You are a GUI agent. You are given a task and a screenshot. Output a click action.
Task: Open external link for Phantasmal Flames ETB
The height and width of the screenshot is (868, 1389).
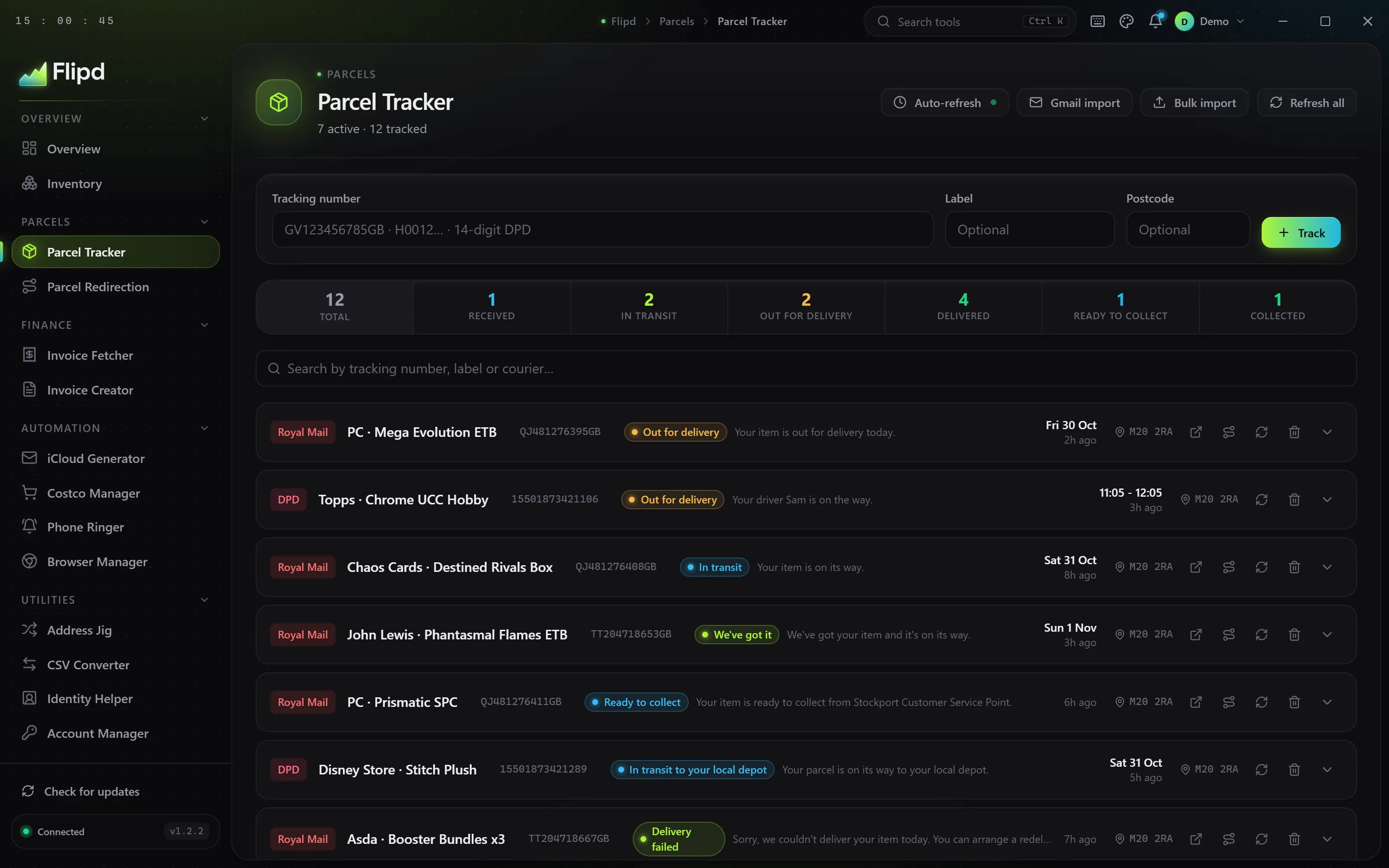(1196, 634)
